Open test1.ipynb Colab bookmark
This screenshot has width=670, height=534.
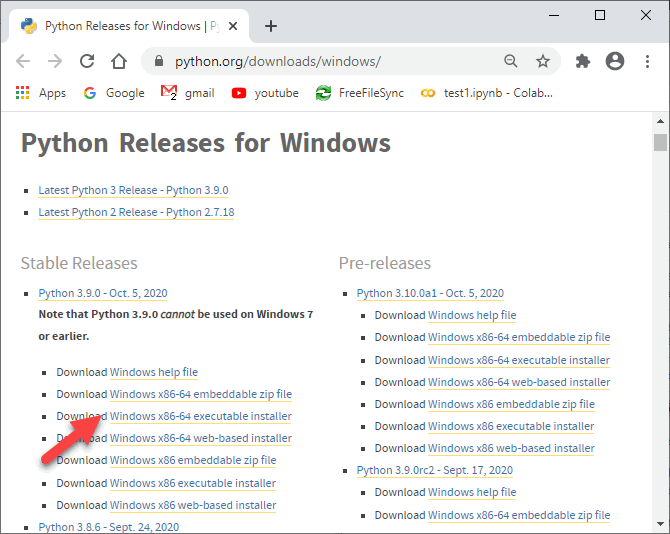click(x=486, y=93)
